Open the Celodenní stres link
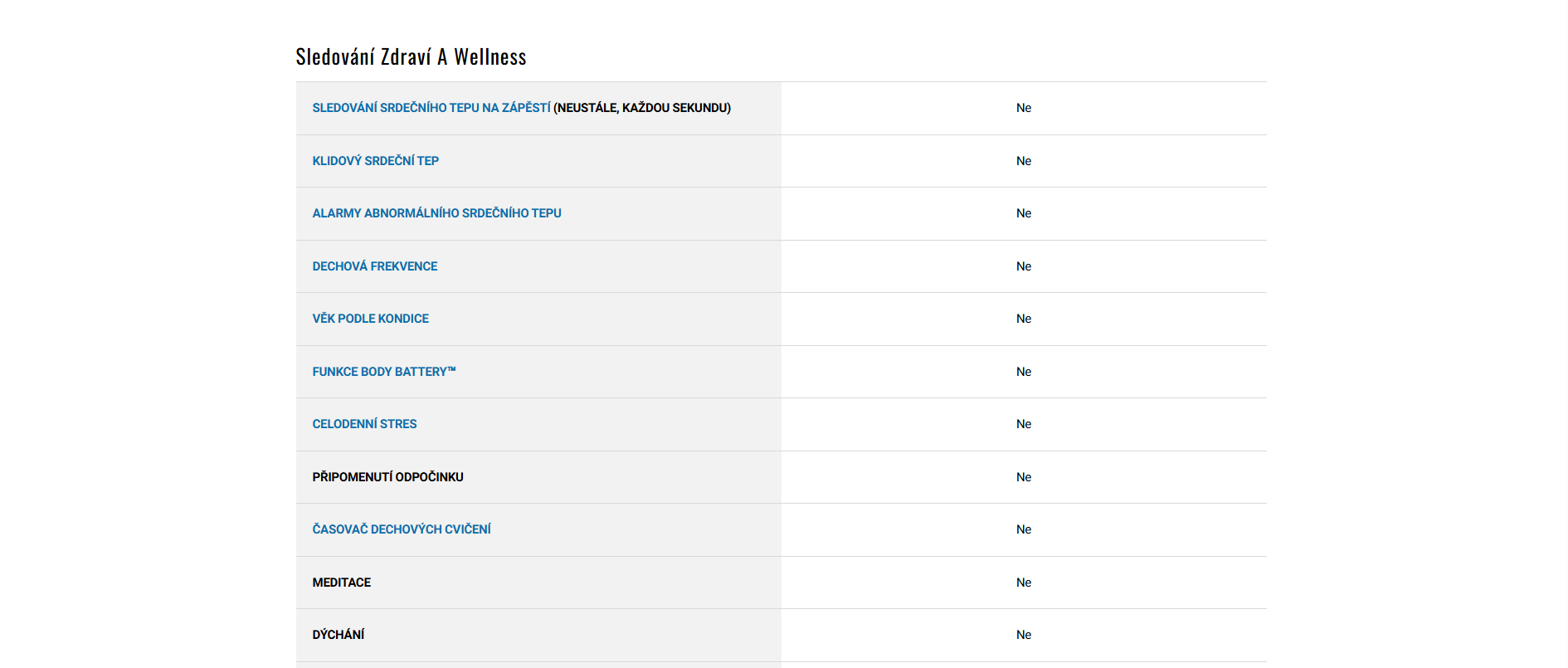The image size is (1568, 668). (x=364, y=424)
